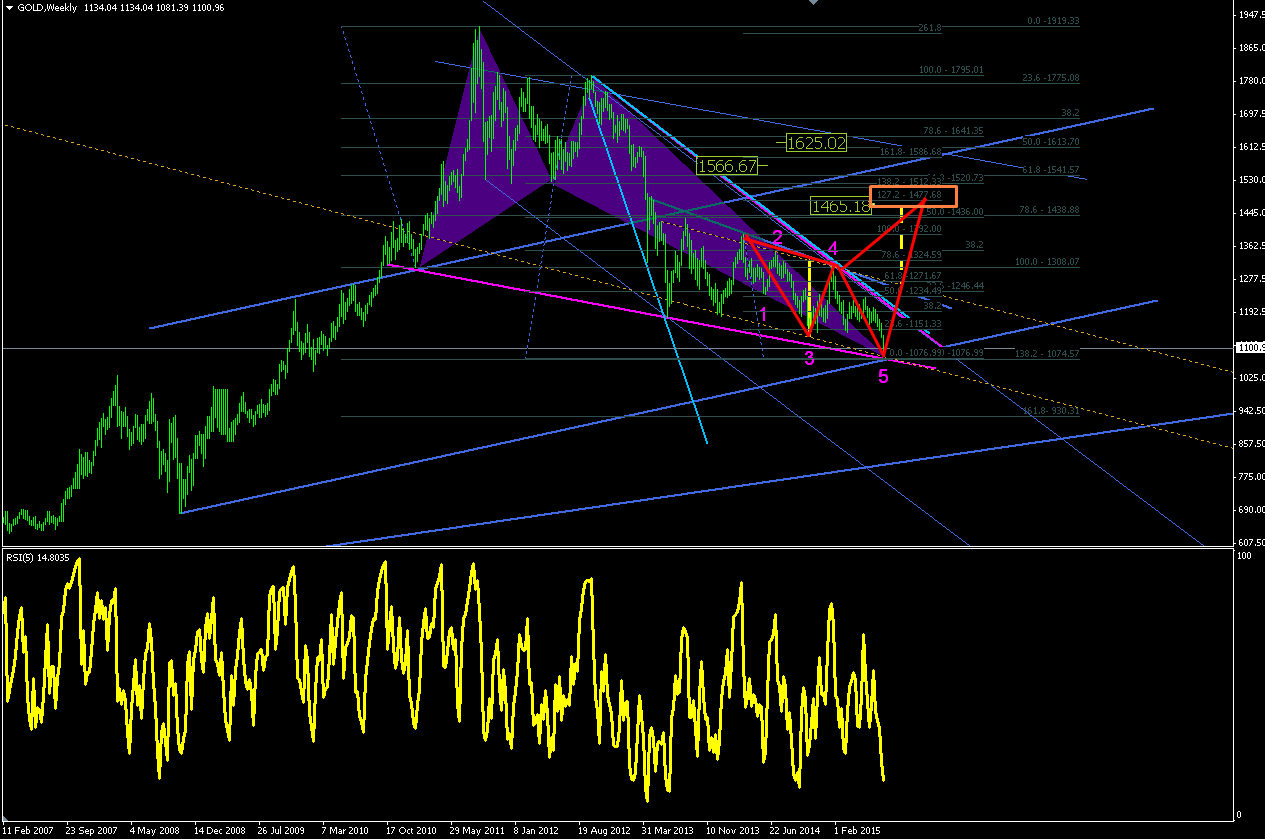Click the 10 Nov 2013 date label
This screenshot has width=1265, height=839.
(732, 830)
